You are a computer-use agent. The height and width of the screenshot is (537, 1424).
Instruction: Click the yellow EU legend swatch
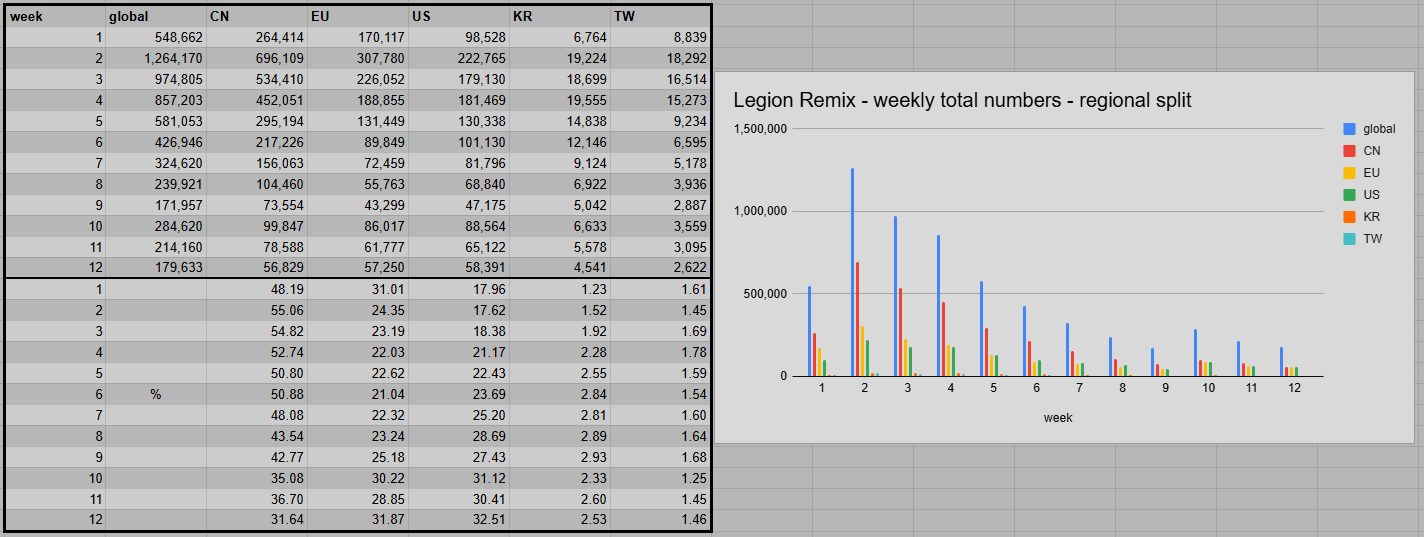click(x=1349, y=173)
